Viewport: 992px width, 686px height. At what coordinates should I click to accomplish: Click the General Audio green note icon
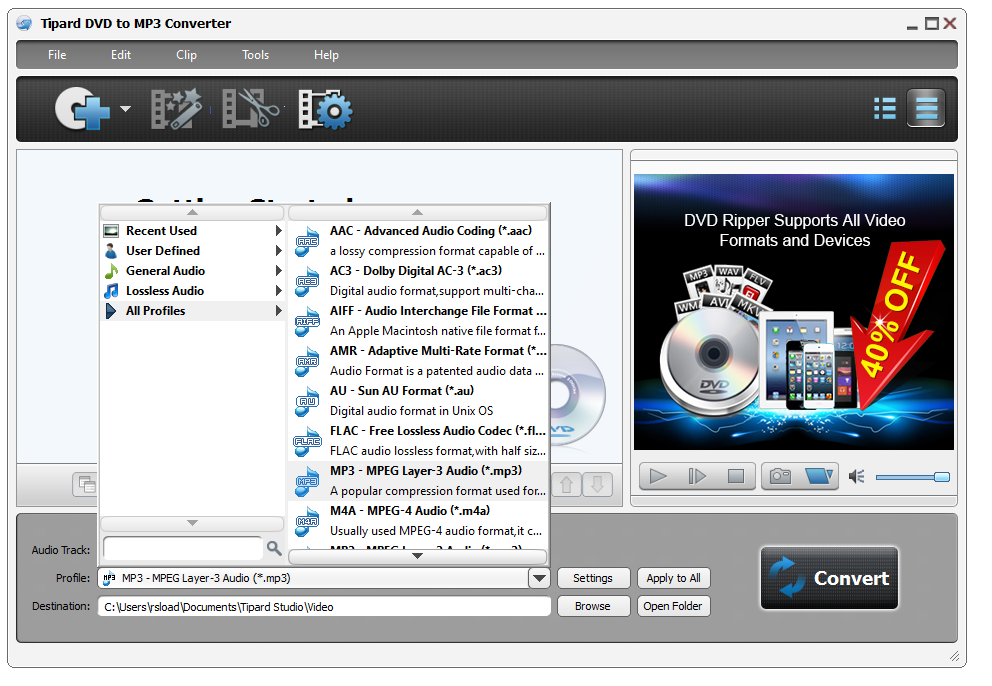[x=111, y=271]
